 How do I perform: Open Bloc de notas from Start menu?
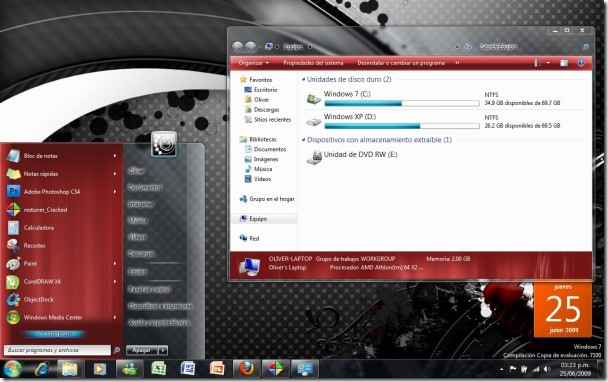click(x=60, y=156)
